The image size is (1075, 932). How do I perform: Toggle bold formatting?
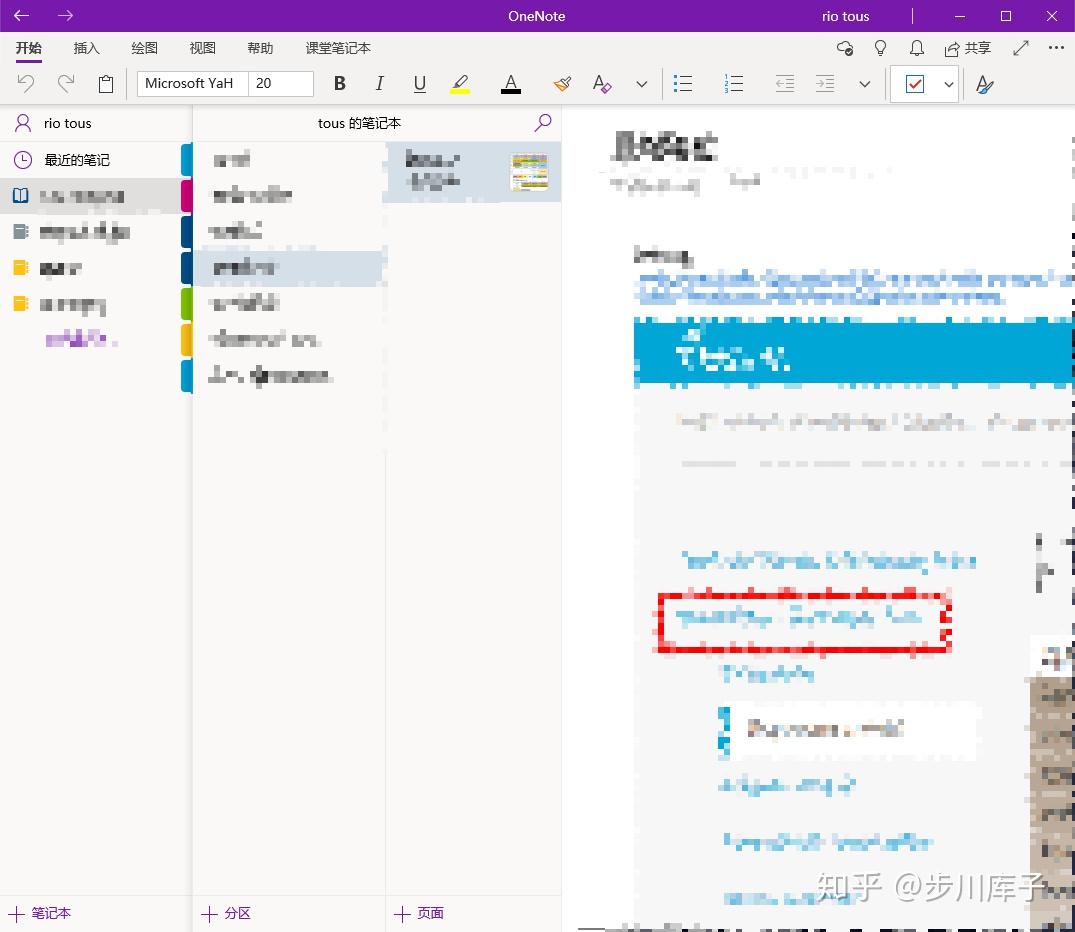339,84
